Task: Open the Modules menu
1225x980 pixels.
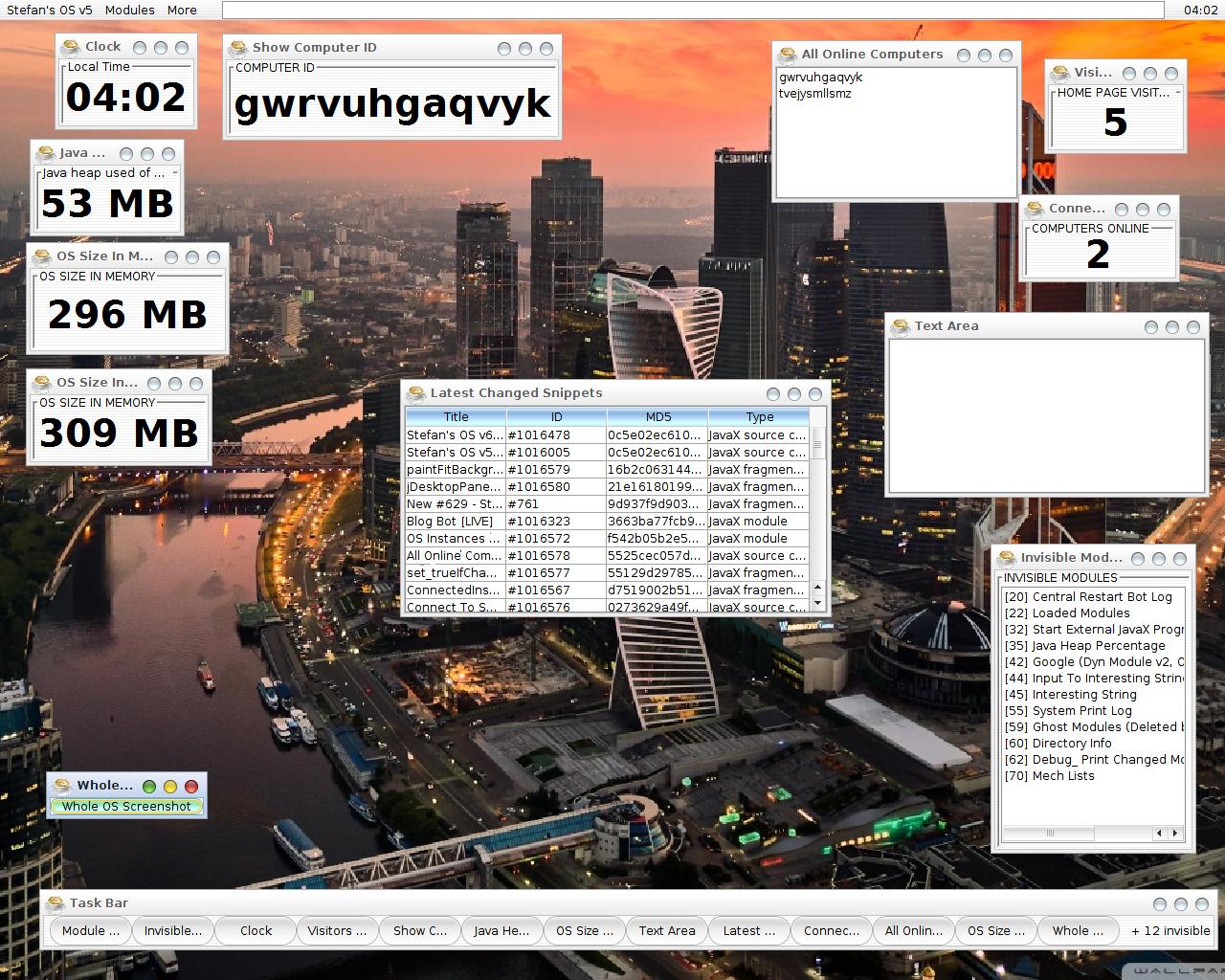Action: (129, 10)
